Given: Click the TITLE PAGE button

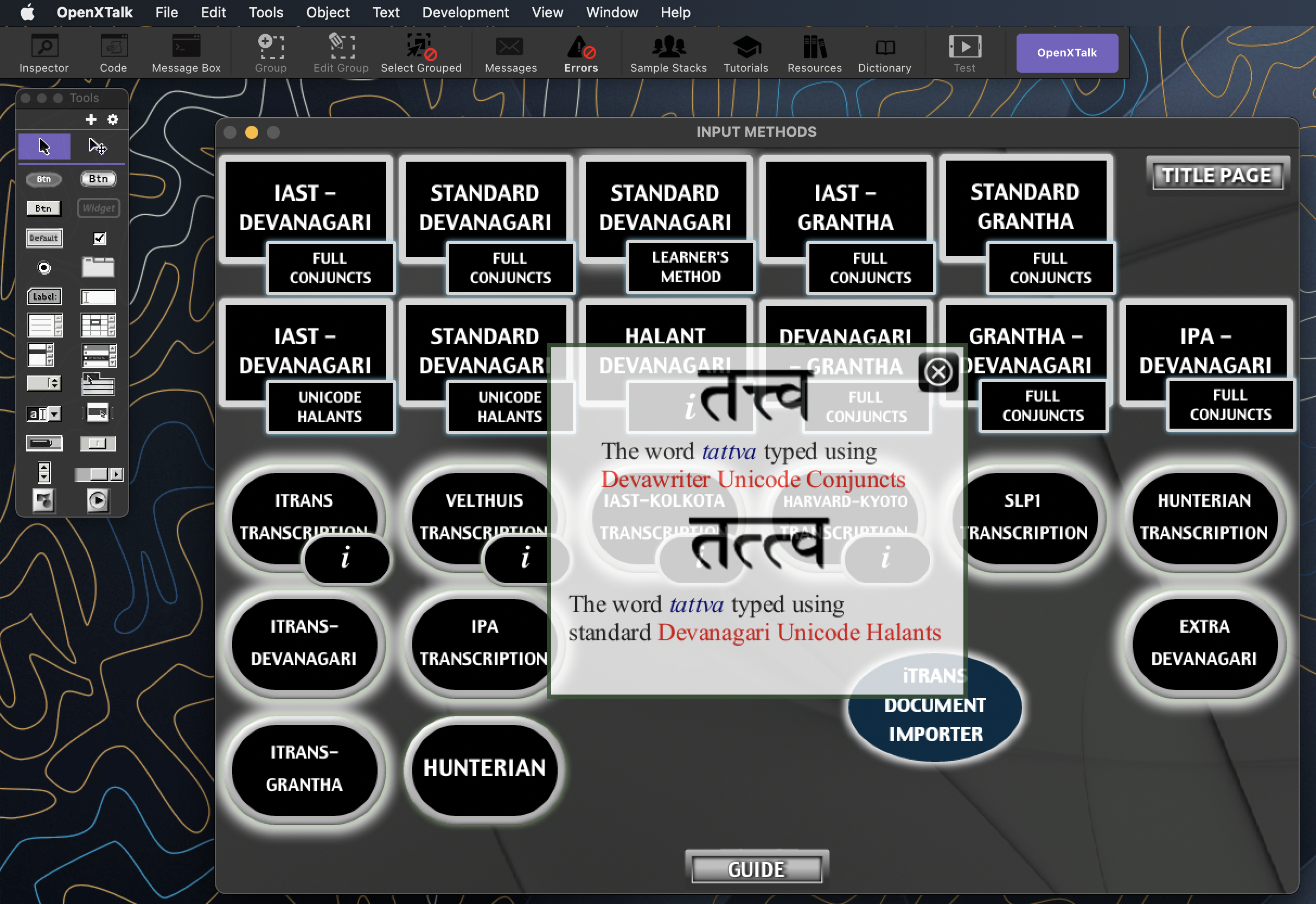Looking at the screenshot, I should click(1217, 176).
